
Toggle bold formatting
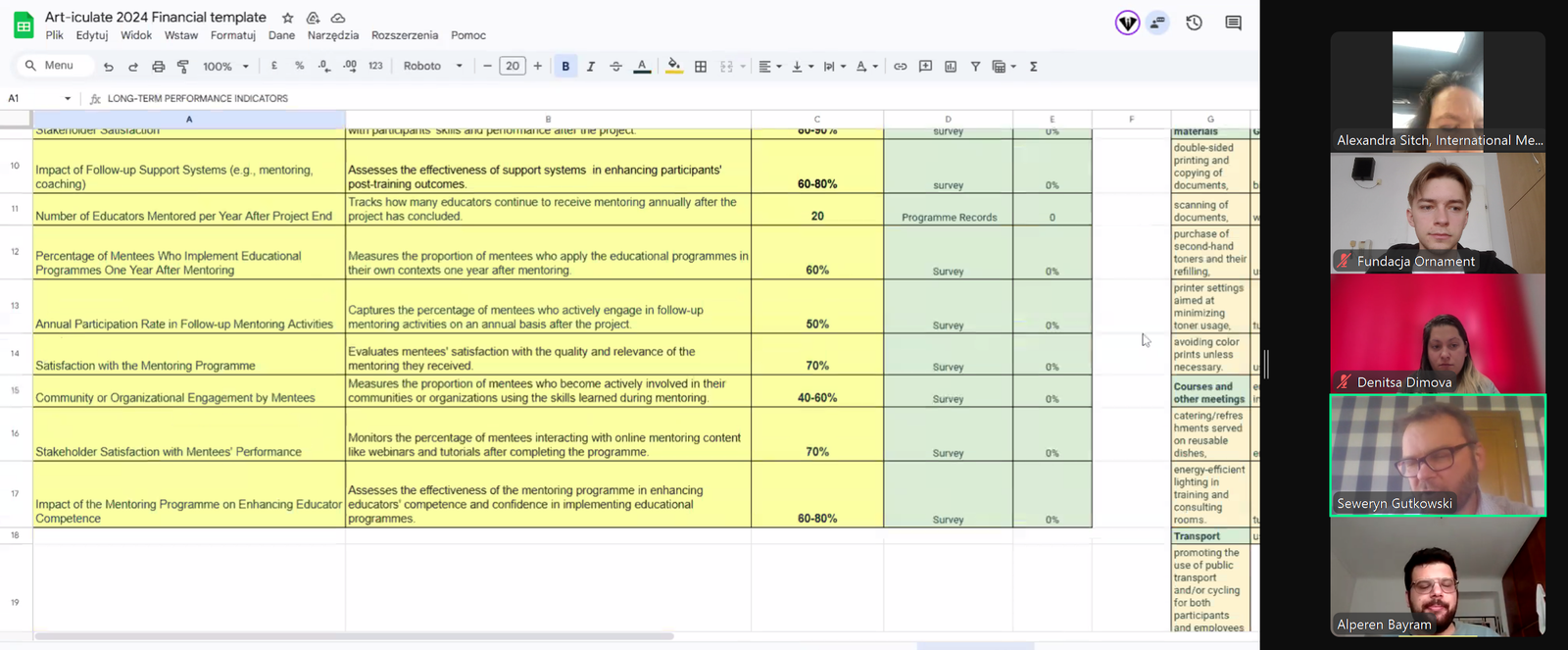565,67
